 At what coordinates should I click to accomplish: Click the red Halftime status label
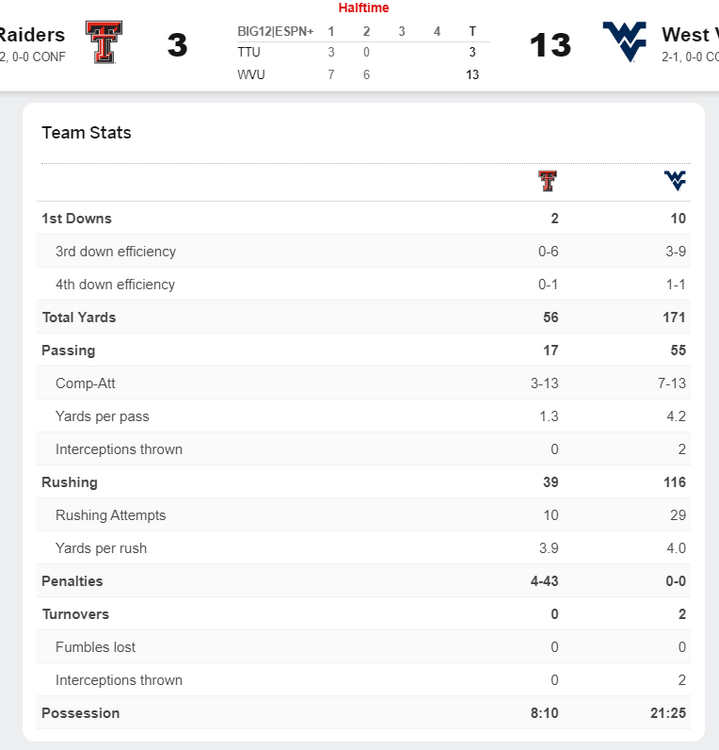pos(363,8)
